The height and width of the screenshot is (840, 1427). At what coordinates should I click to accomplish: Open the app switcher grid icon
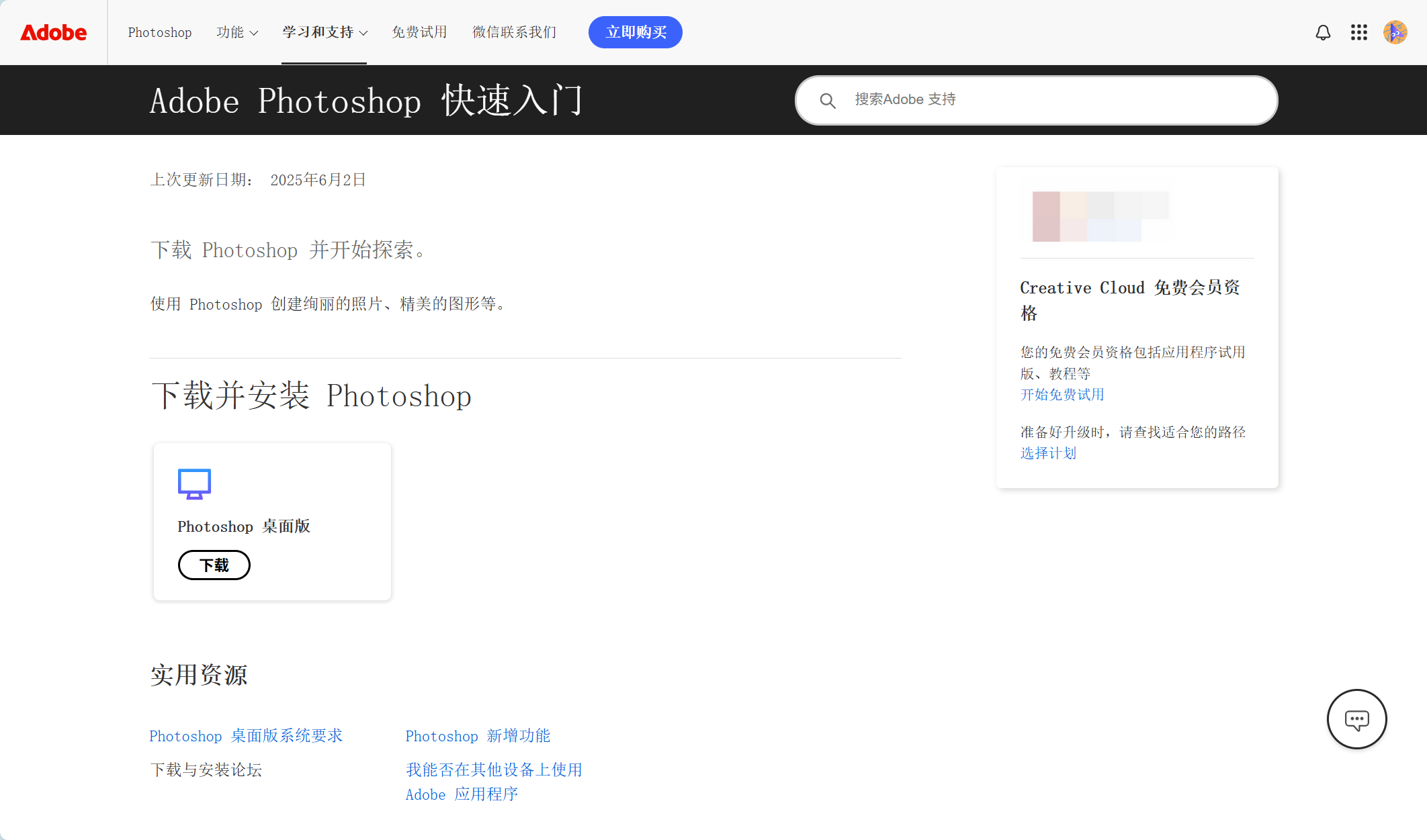pos(1359,32)
